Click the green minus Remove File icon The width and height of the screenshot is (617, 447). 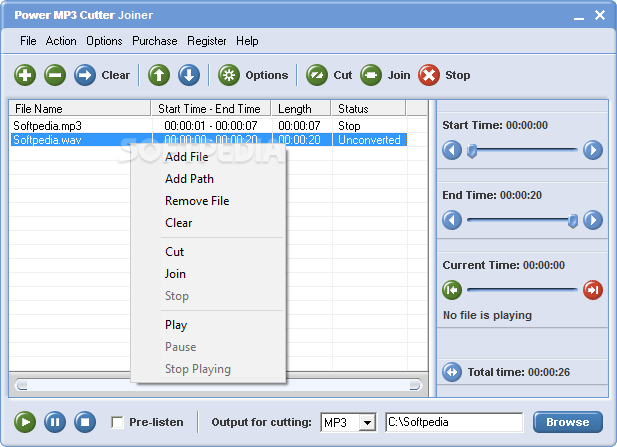(x=55, y=75)
